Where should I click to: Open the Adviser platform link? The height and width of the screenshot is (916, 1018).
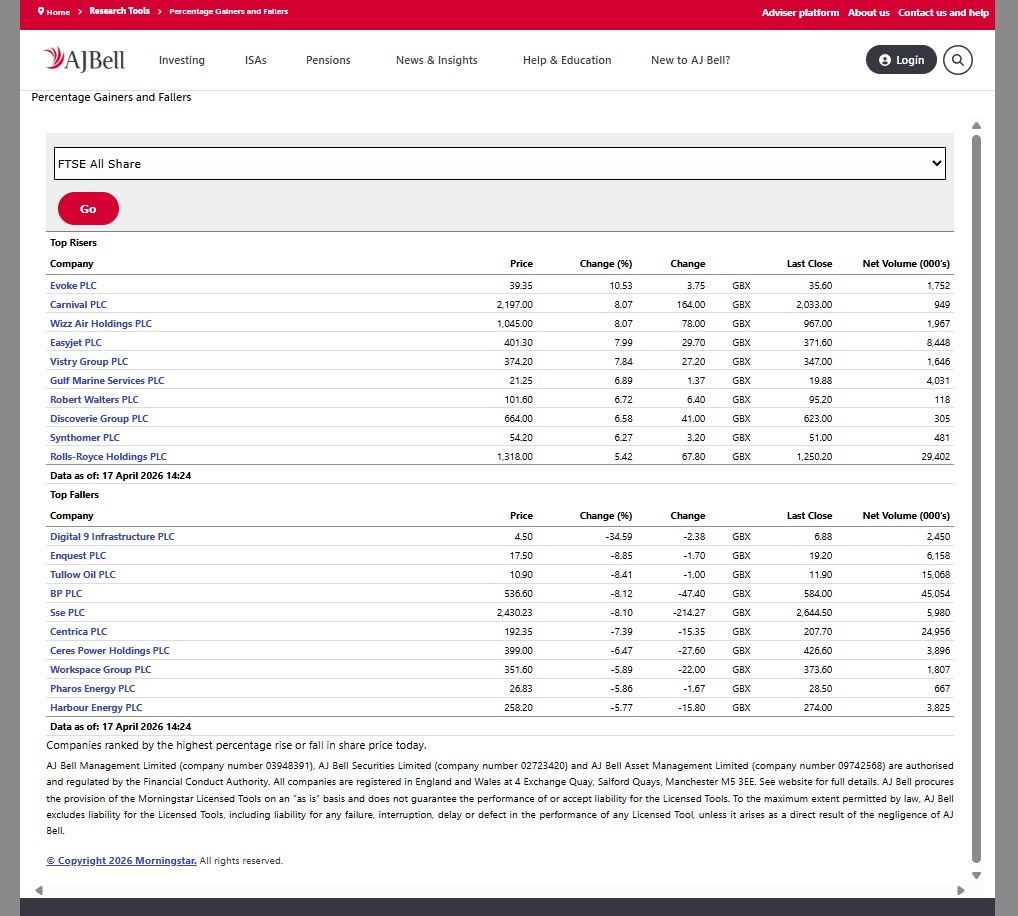click(x=800, y=12)
